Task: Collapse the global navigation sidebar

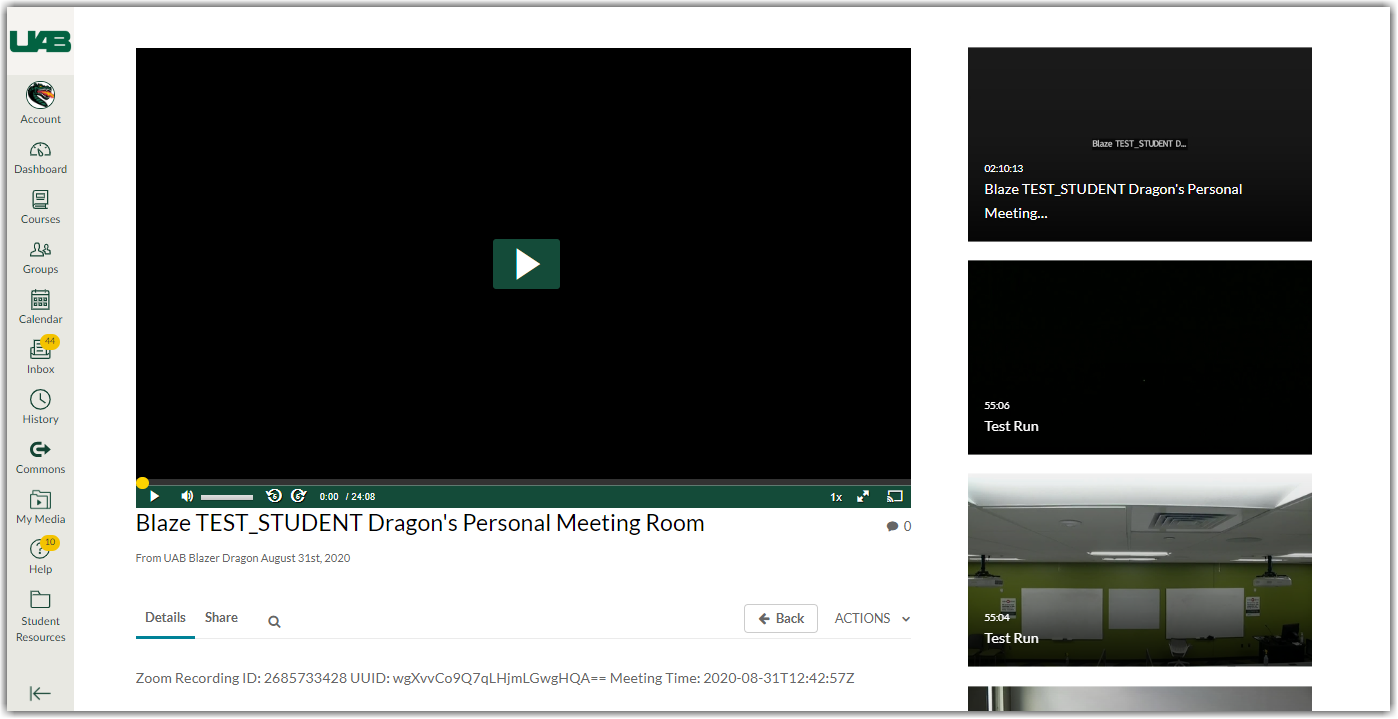Action: click(40, 694)
